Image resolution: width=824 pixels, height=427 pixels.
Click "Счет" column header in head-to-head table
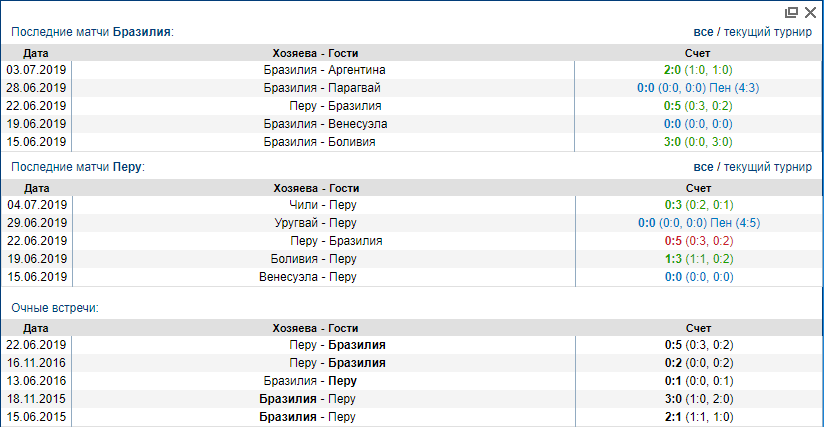coord(698,327)
